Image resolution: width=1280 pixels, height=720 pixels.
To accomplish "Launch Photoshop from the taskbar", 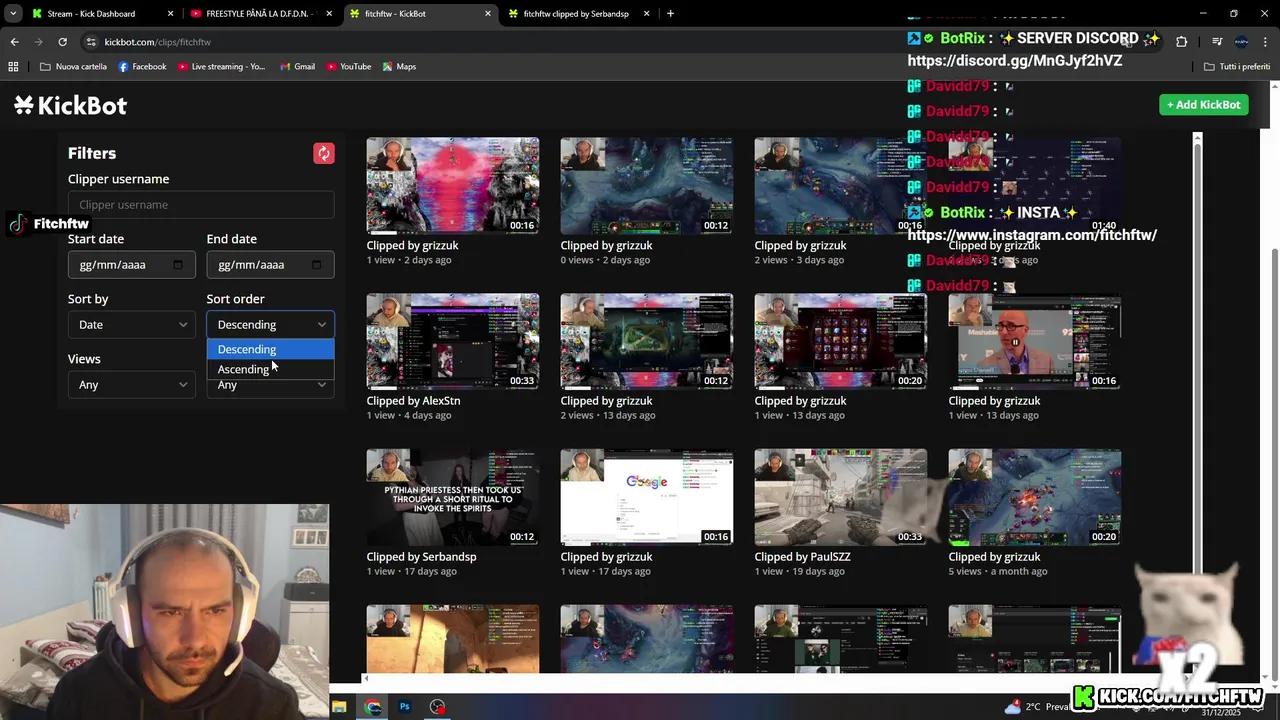I will point(404,707).
